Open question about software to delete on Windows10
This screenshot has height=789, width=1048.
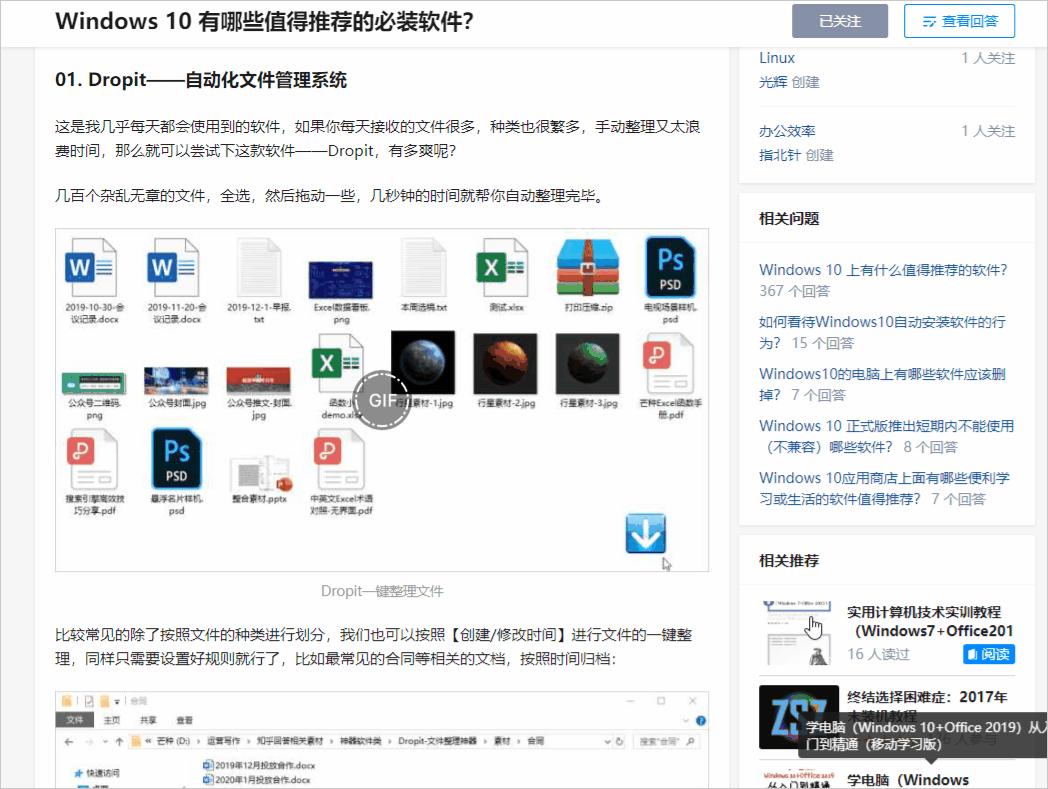pos(882,384)
